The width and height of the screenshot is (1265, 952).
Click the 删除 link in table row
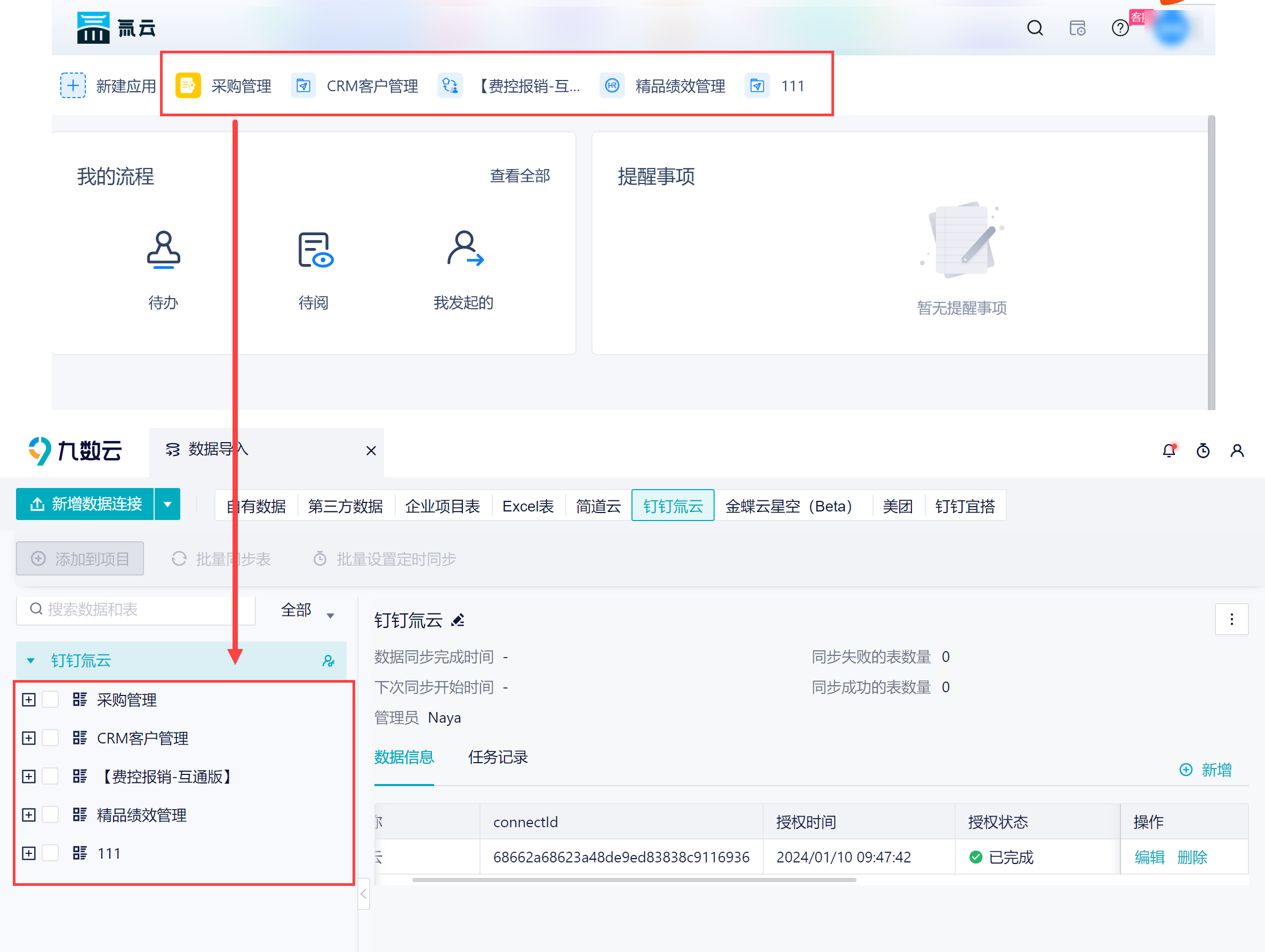[1192, 857]
